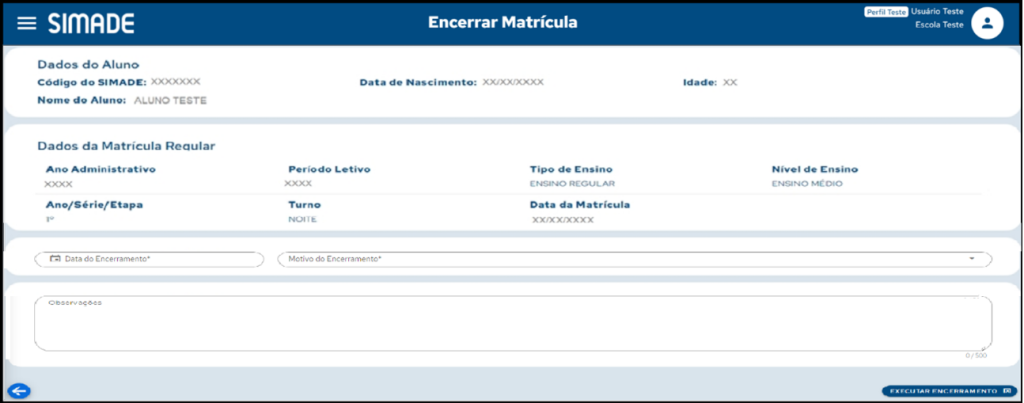
Task: Click the calendar icon in Data do Encerramento
Action: [55, 259]
